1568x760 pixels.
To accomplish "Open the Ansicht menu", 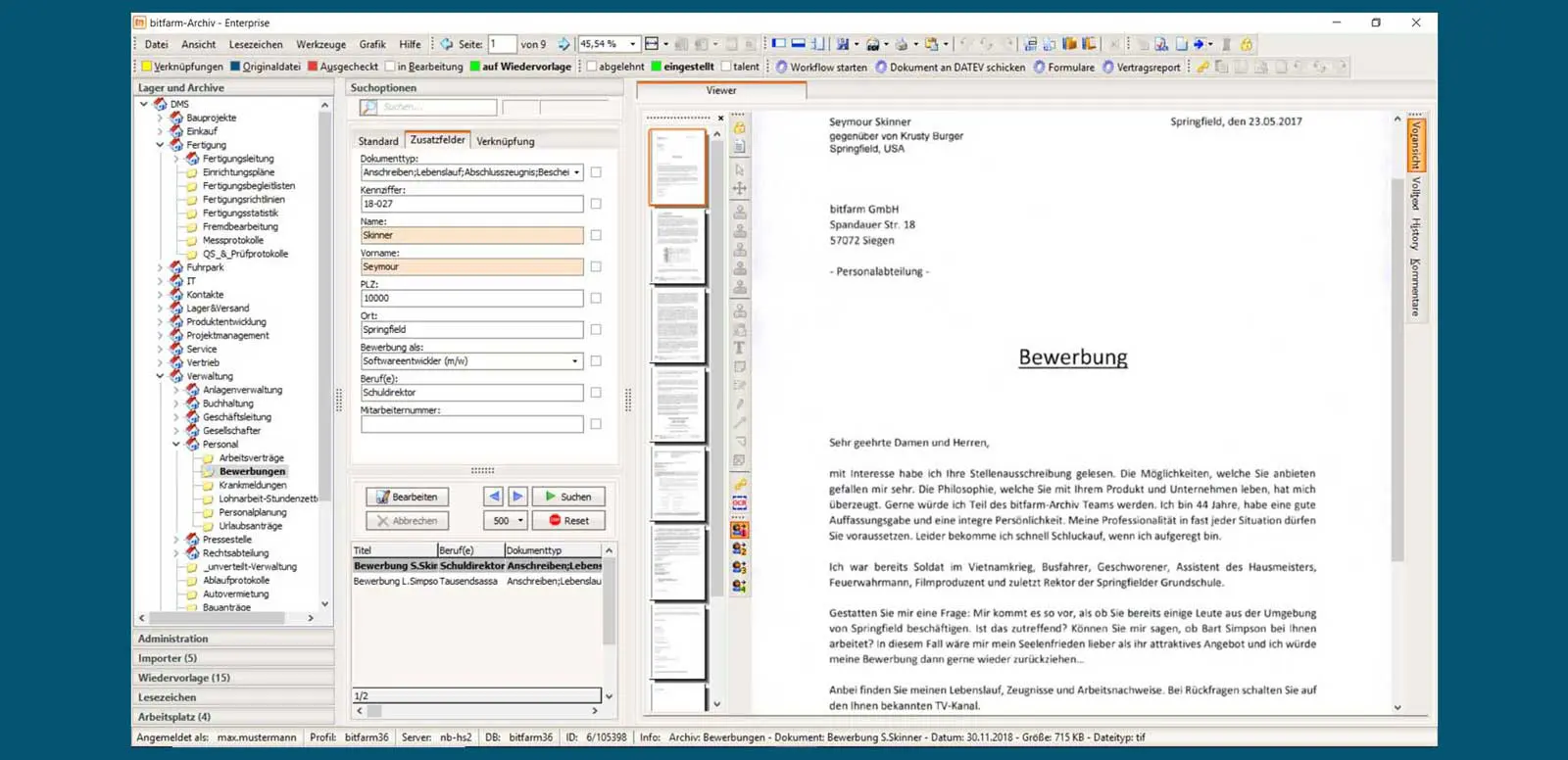I will (x=198, y=44).
